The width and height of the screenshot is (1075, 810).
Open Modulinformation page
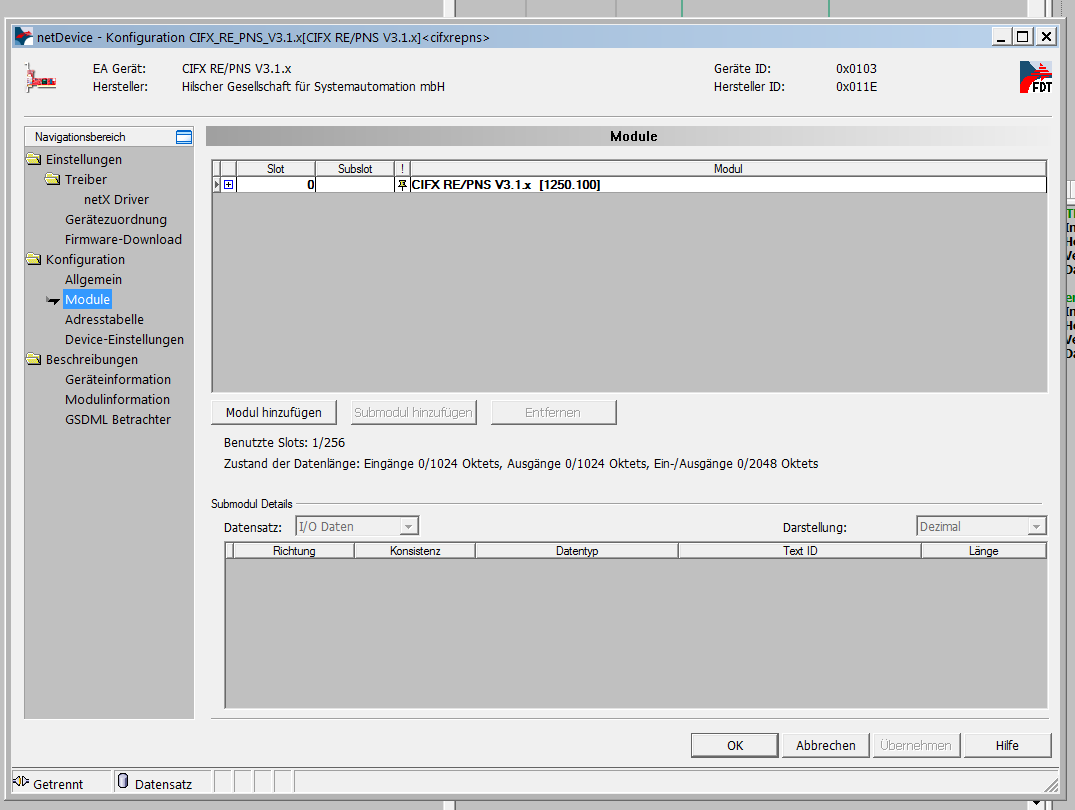(117, 399)
